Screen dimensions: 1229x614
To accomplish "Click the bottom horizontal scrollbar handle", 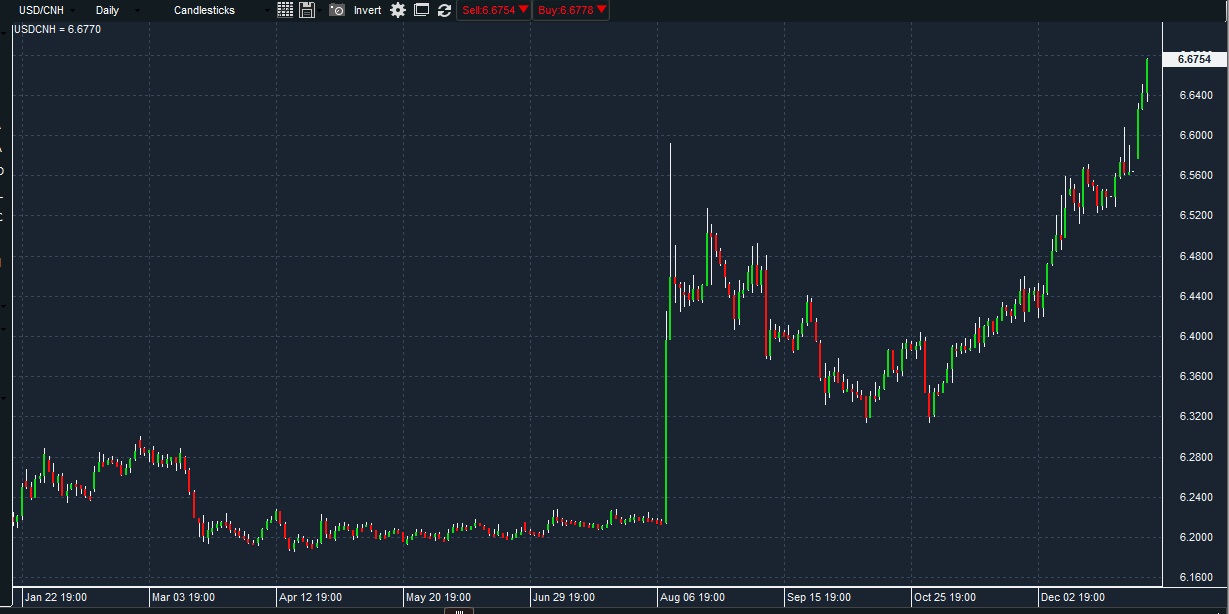I will point(457,610).
